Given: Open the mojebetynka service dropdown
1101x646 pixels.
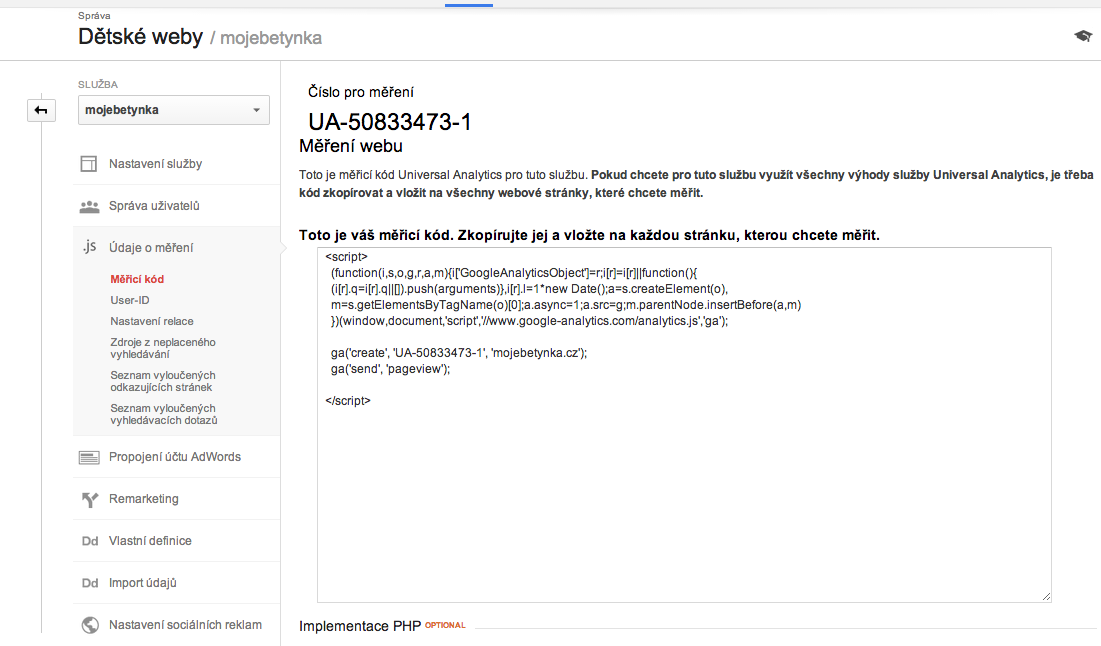Looking at the screenshot, I should click(x=173, y=110).
